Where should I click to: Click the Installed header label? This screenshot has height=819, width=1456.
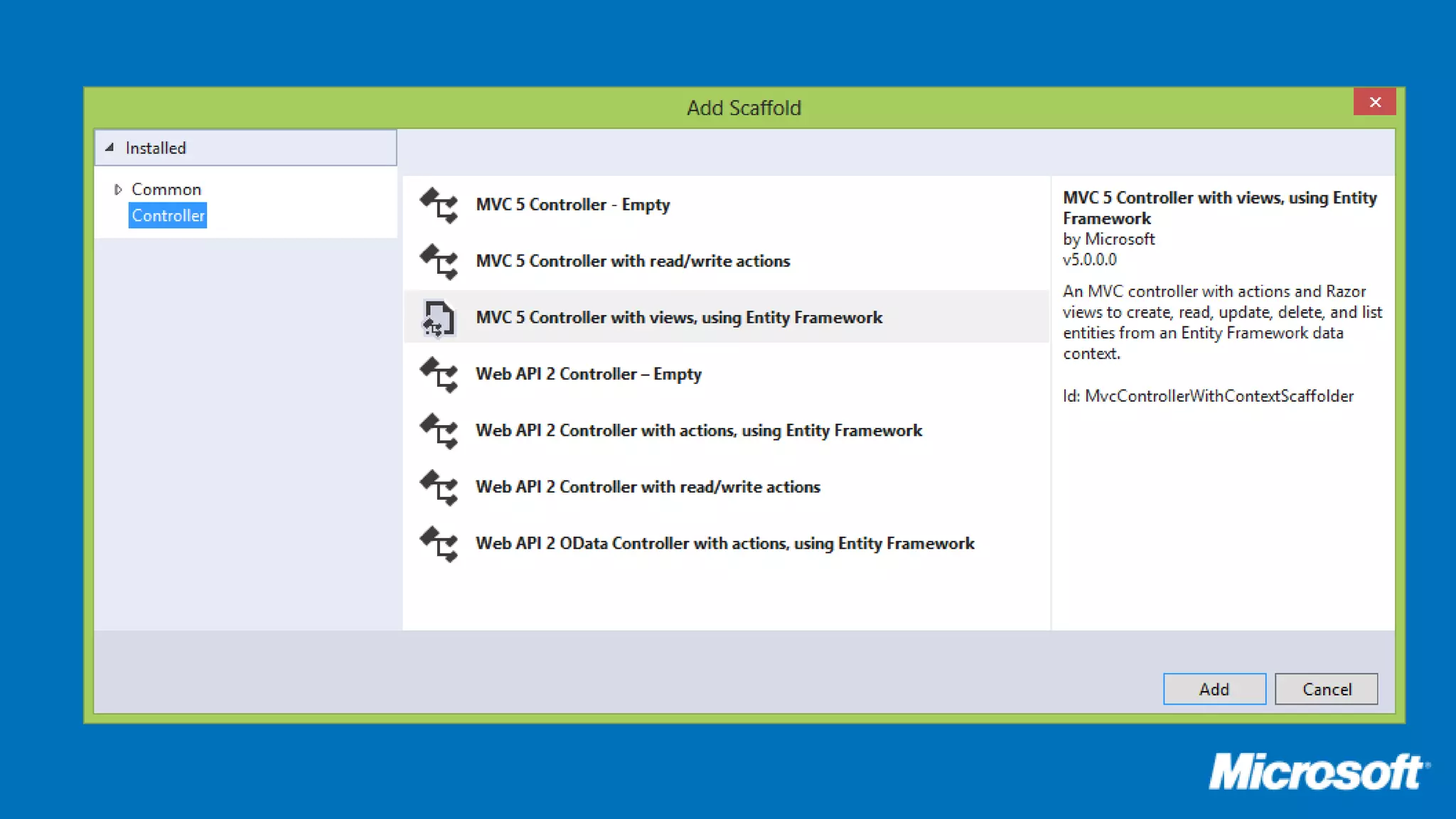[156, 148]
